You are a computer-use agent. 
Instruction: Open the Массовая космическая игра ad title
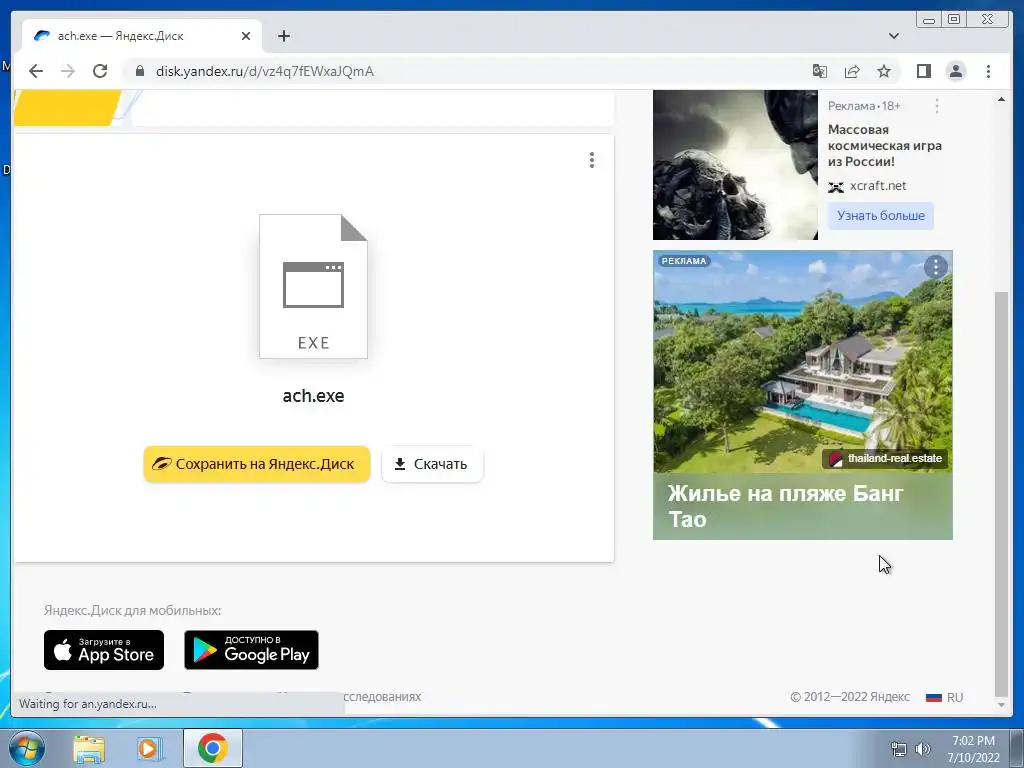[884, 145]
